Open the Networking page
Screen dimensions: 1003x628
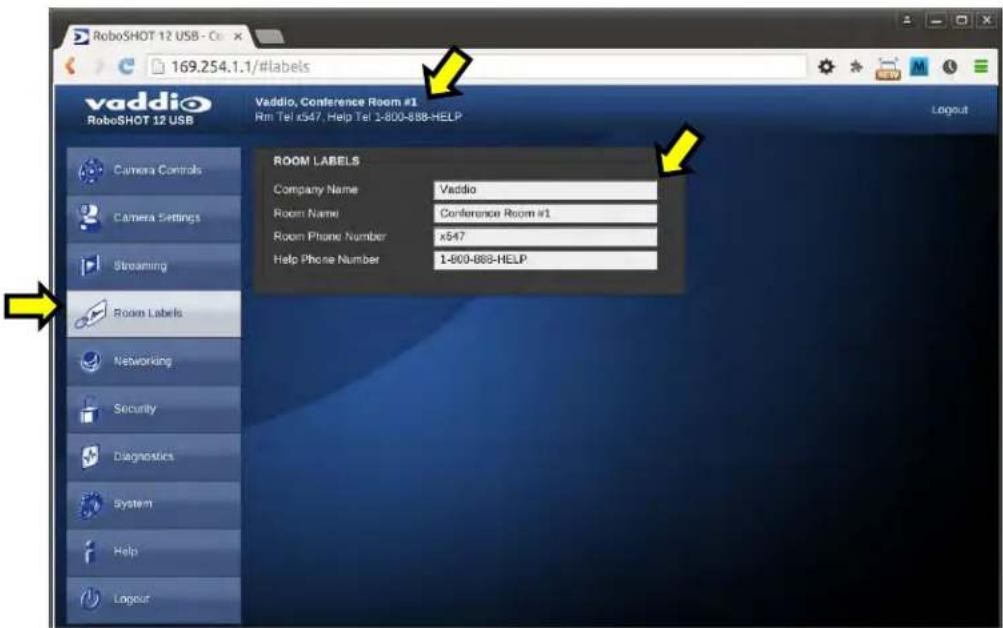coord(154,361)
